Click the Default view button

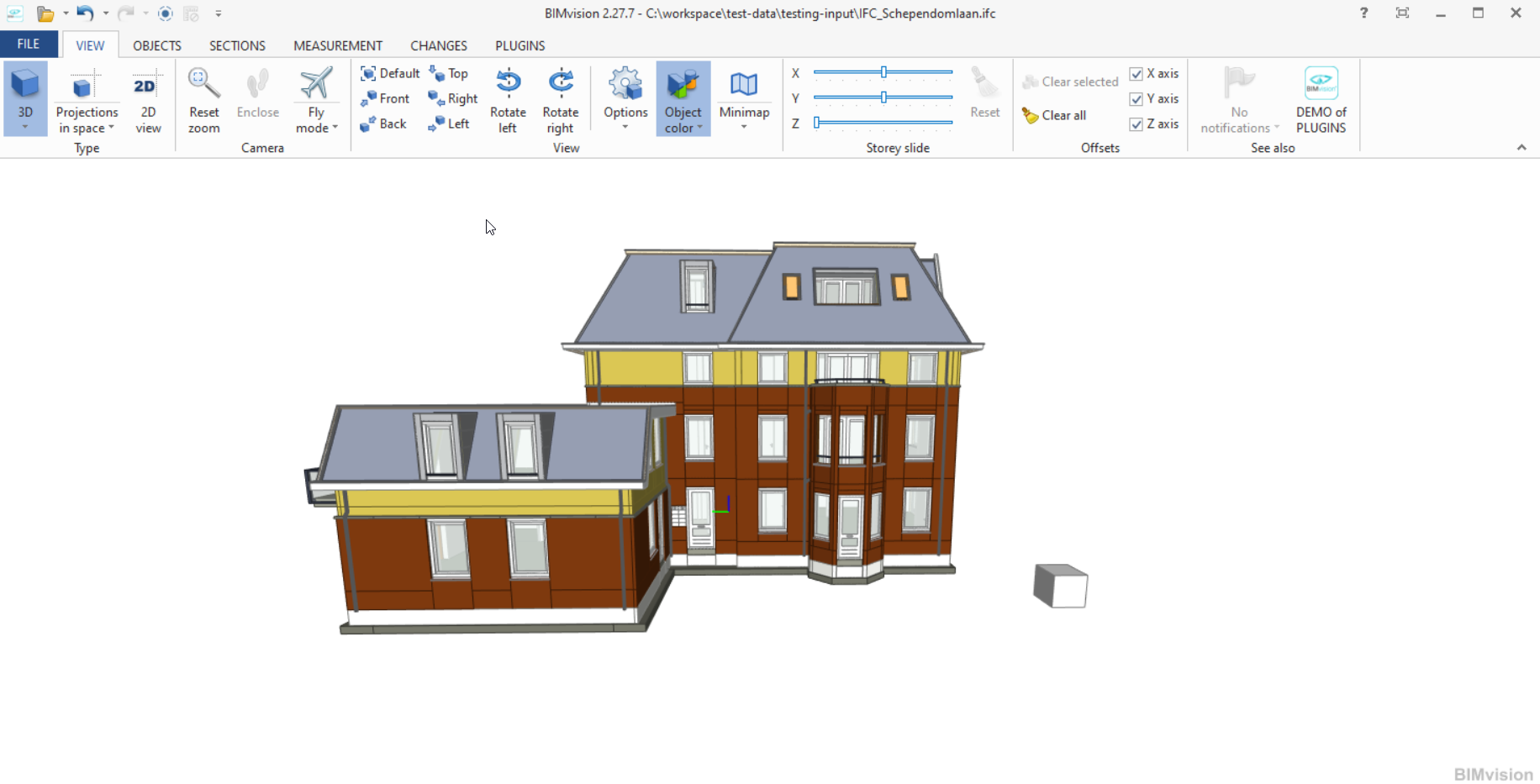coord(390,74)
